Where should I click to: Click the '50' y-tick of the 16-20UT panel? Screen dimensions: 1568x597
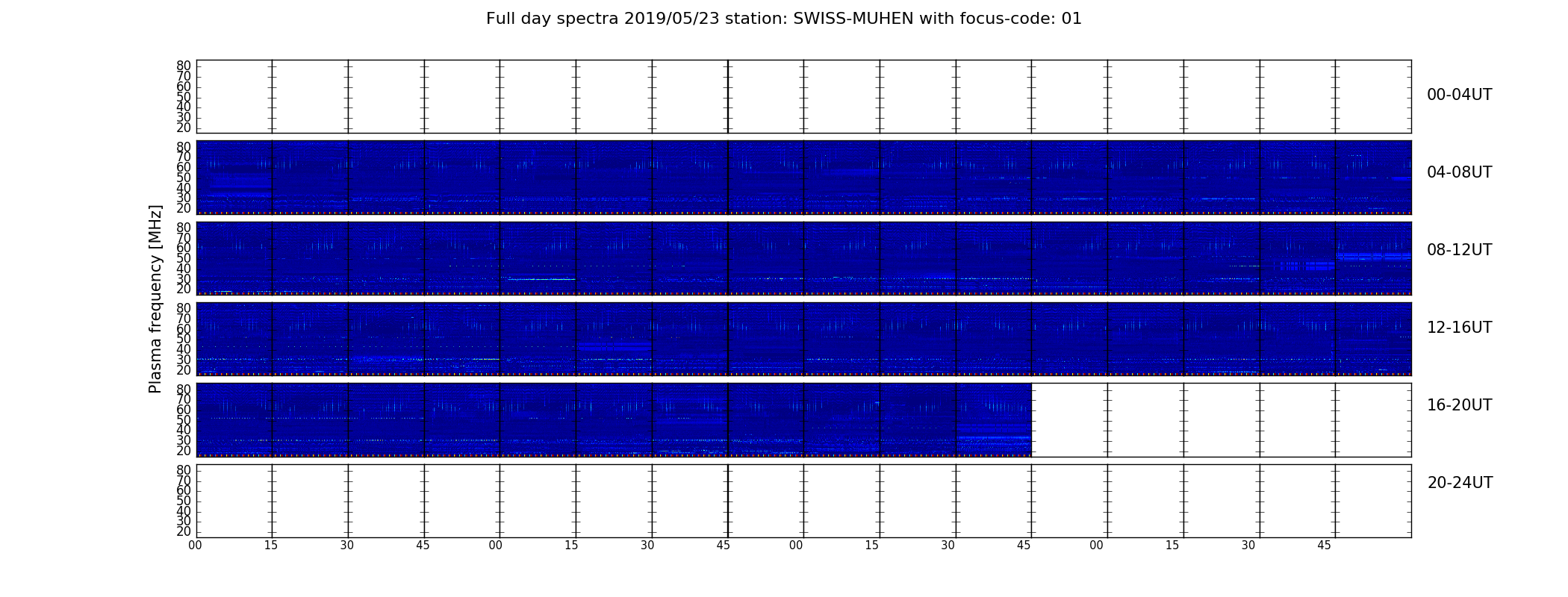(184, 420)
